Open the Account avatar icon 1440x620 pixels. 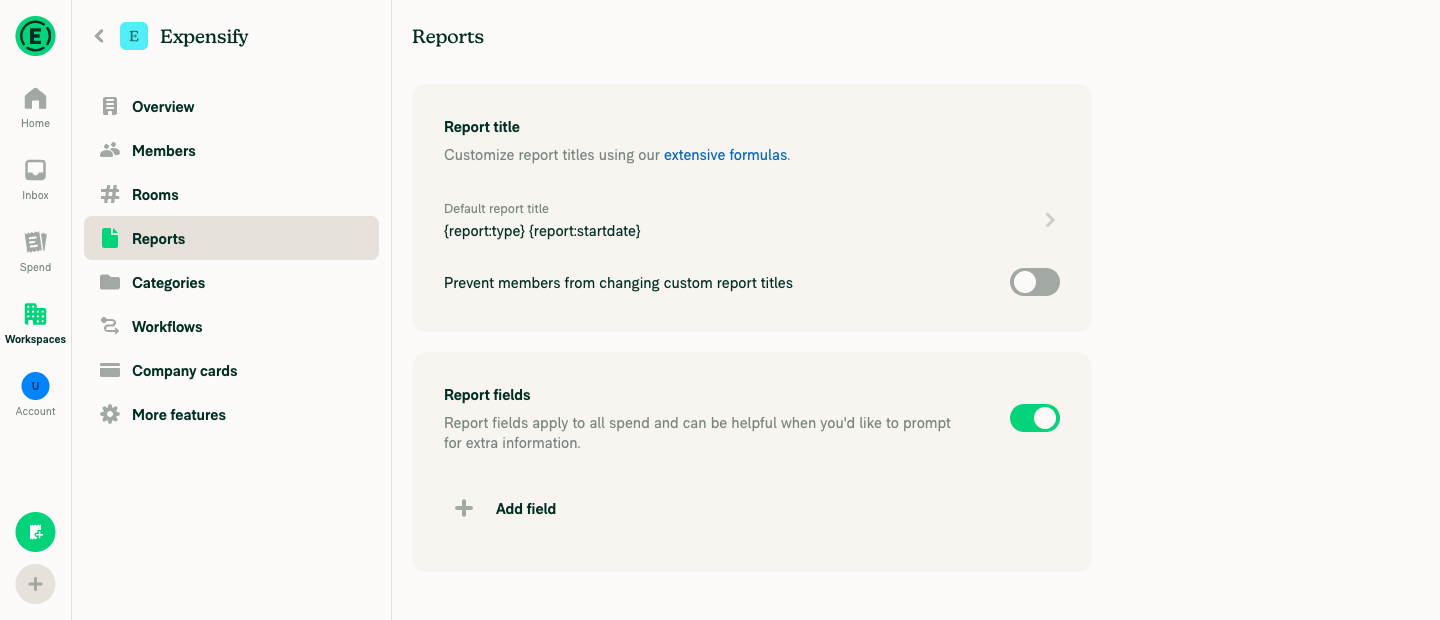[x=35, y=386]
